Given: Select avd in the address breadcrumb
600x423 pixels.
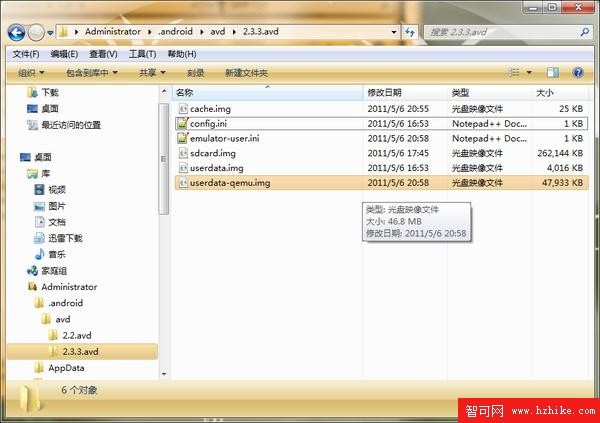Looking at the screenshot, I should [217, 32].
